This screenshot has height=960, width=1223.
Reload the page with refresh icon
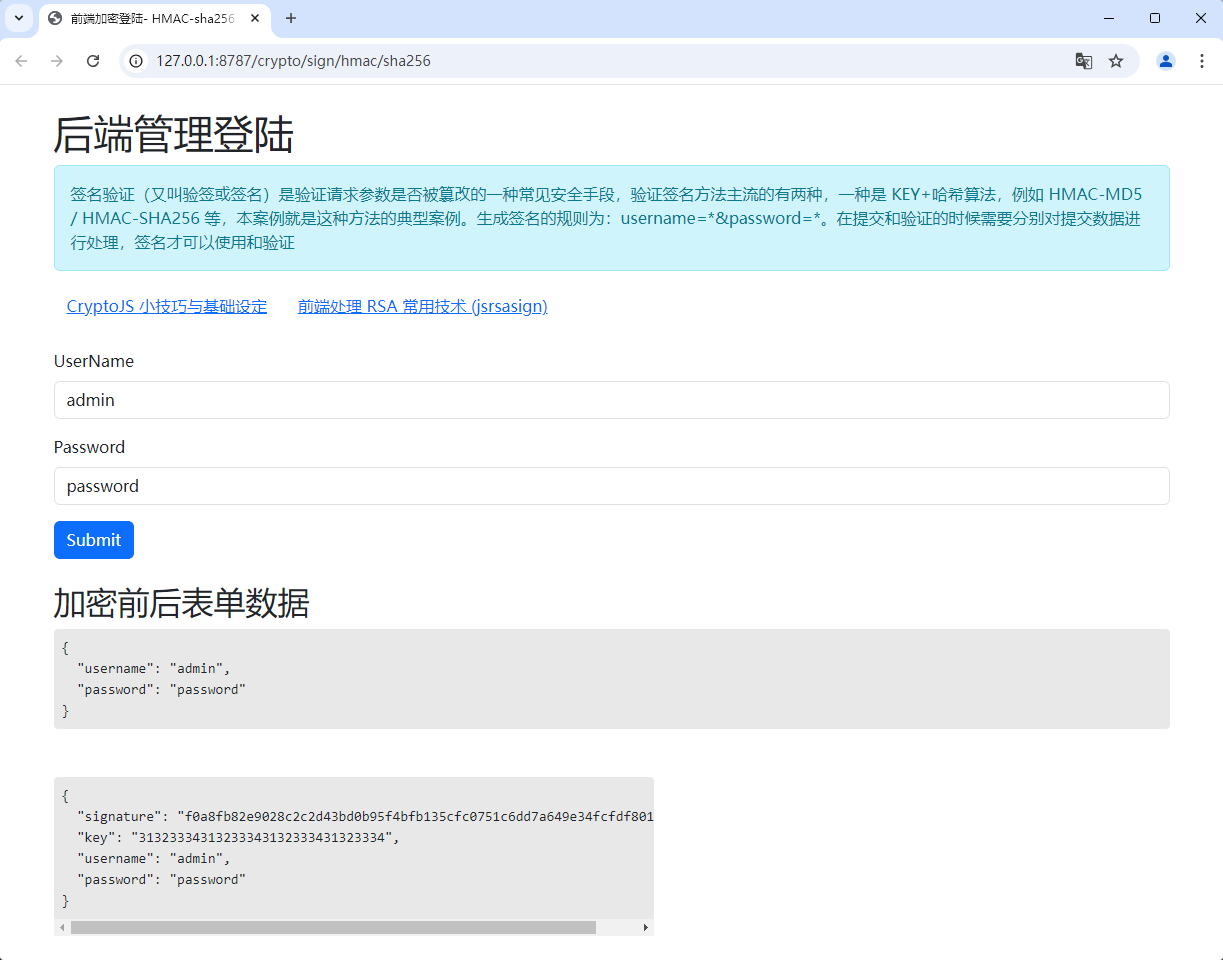93,61
